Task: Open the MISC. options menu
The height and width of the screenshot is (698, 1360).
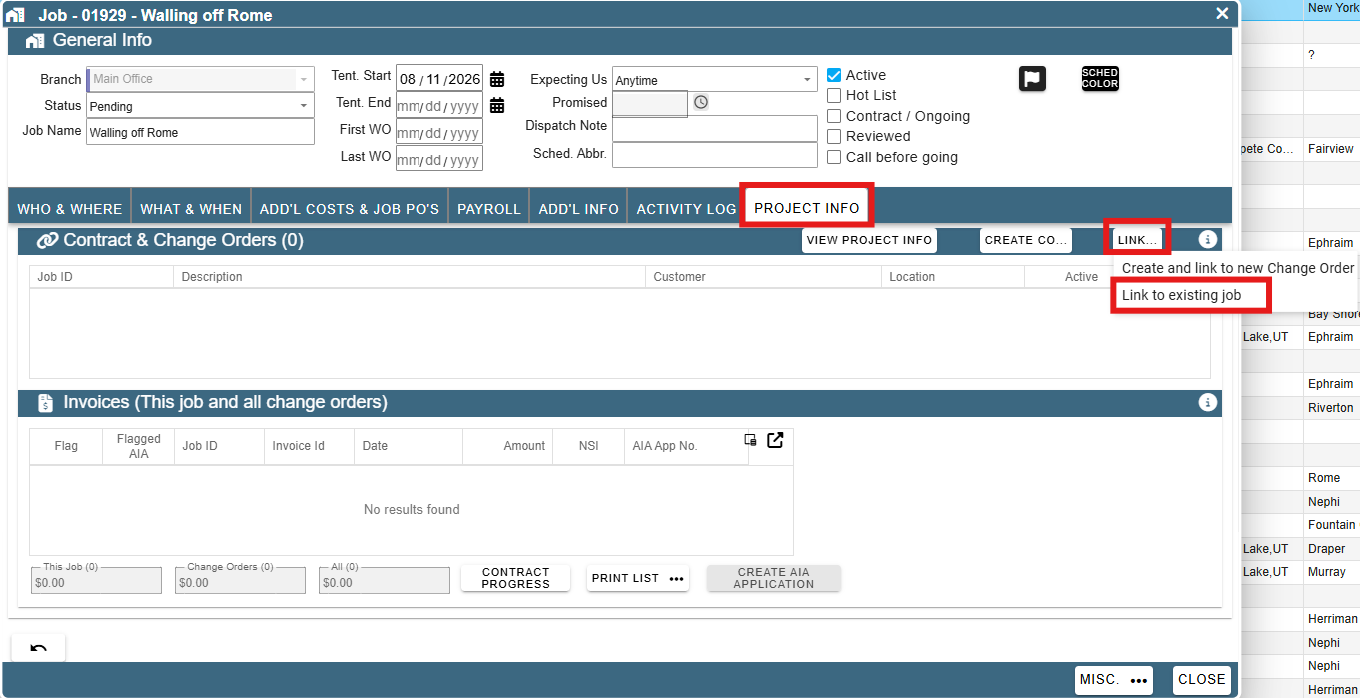Action: point(1114,680)
